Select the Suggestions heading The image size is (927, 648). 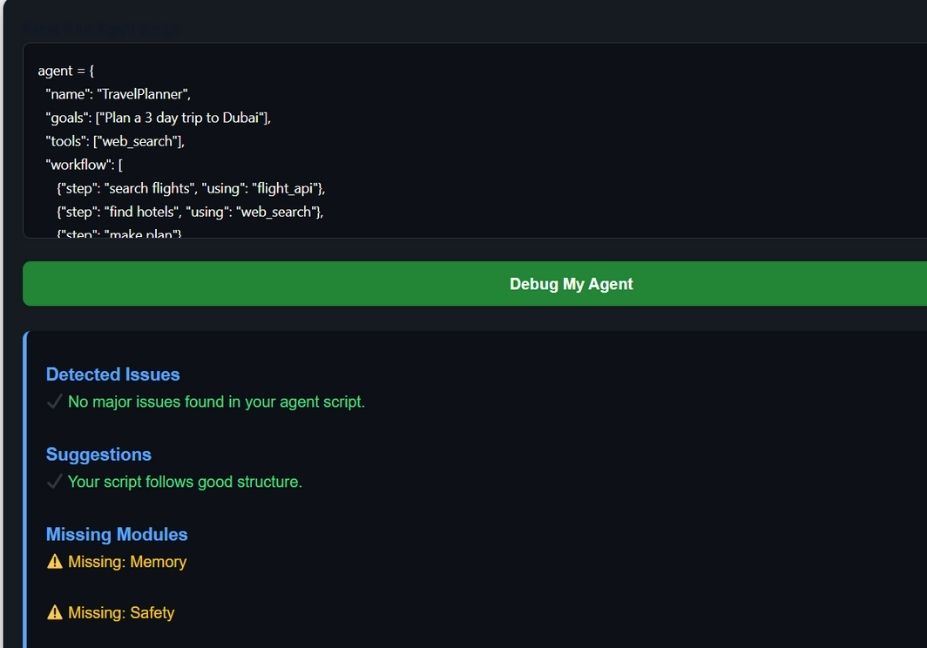tap(98, 454)
